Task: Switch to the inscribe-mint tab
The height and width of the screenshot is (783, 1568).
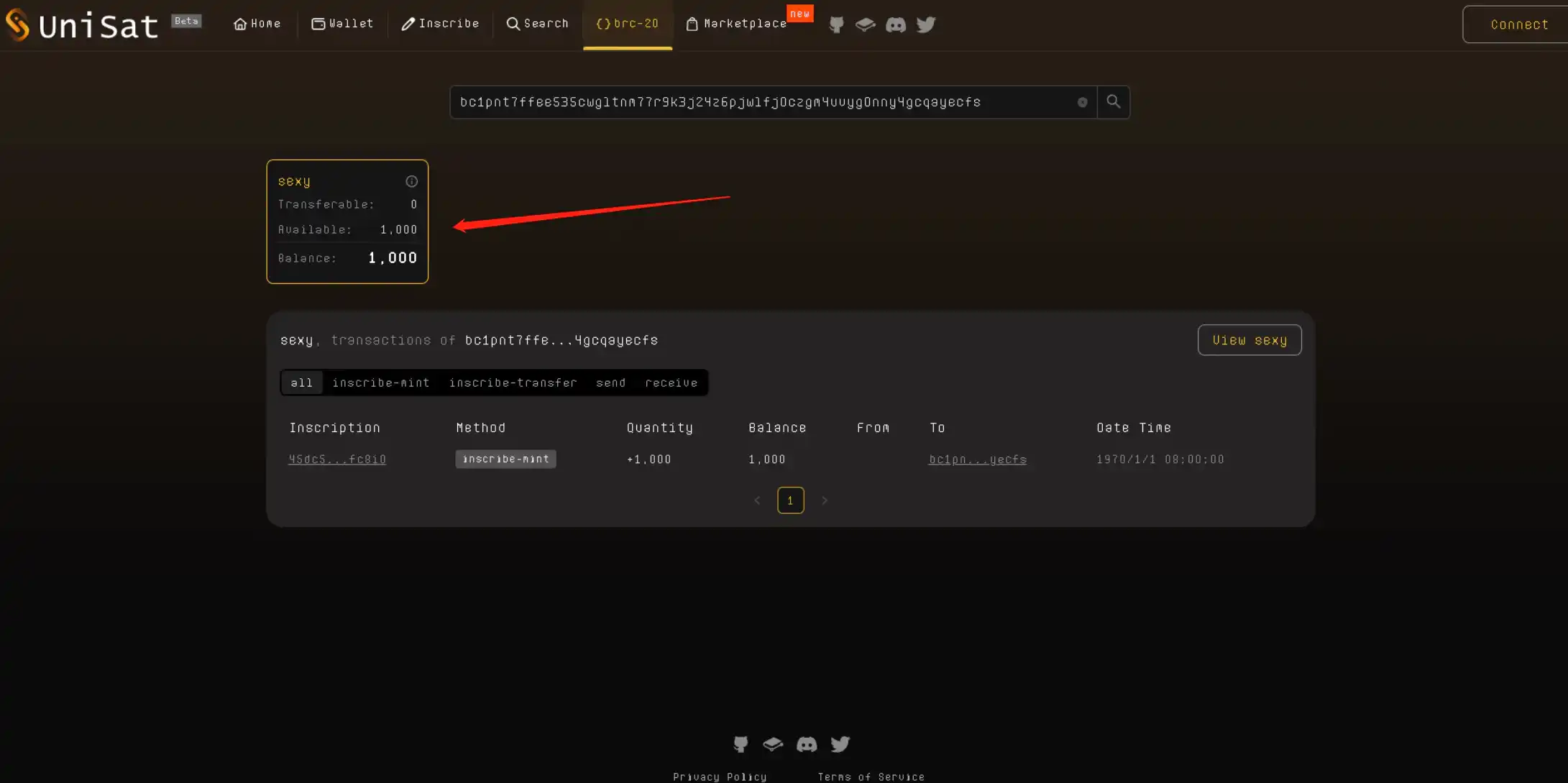Action: click(x=380, y=382)
